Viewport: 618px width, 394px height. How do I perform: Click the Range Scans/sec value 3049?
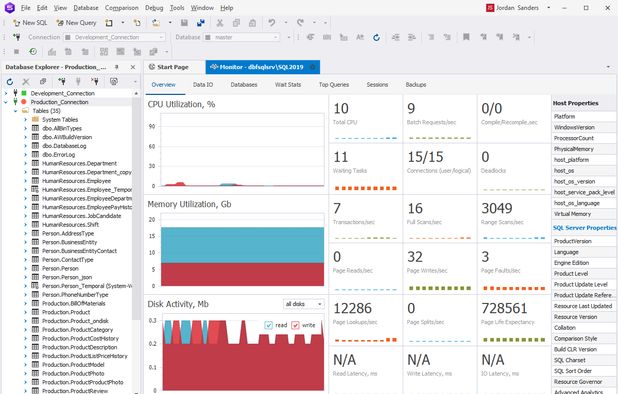497,208
